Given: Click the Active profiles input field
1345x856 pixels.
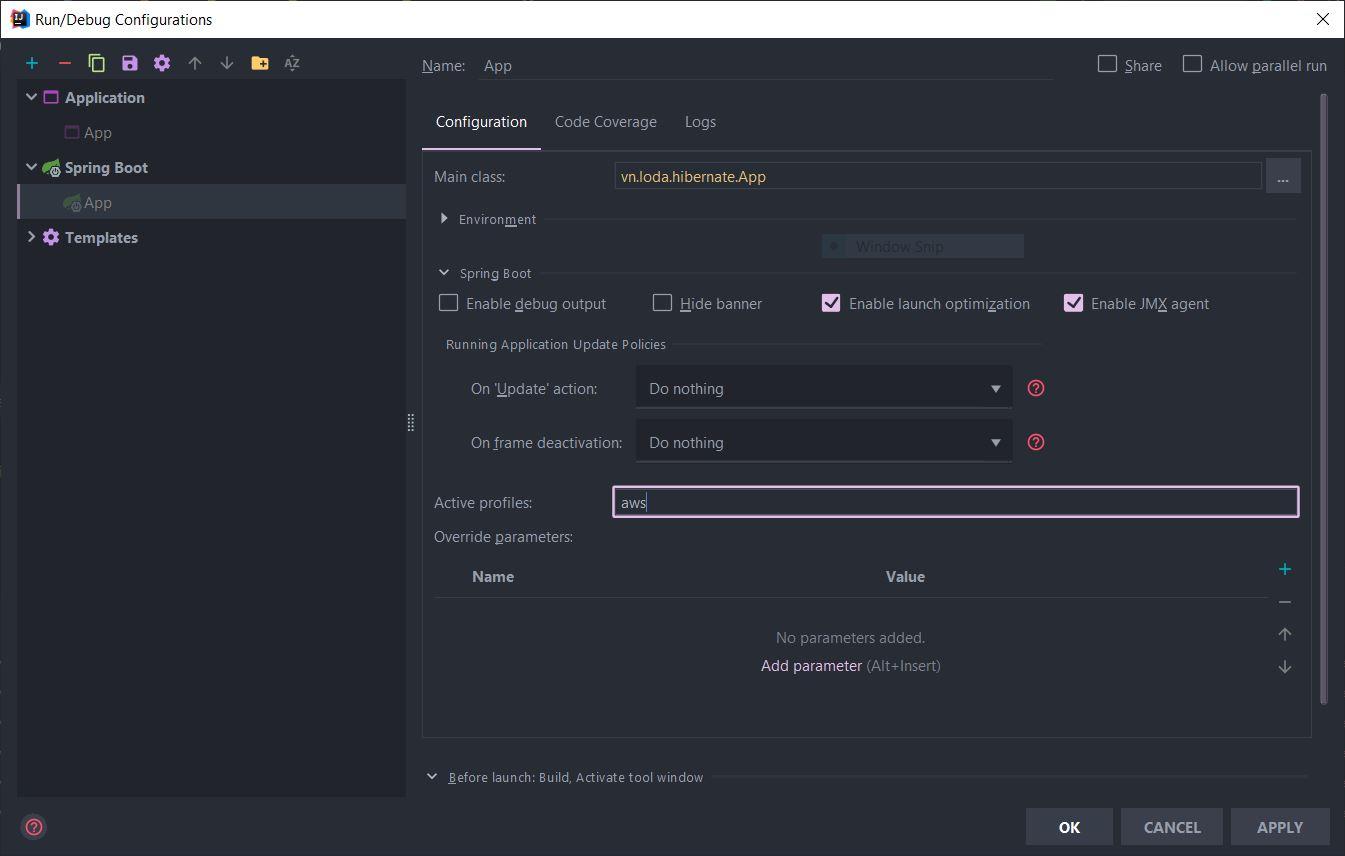Looking at the screenshot, I should coord(955,502).
